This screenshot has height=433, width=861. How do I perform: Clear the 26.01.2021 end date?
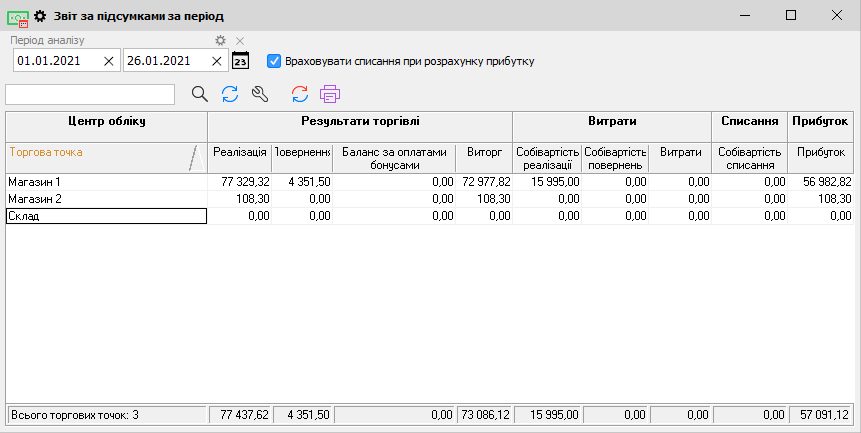pos(218,61)
